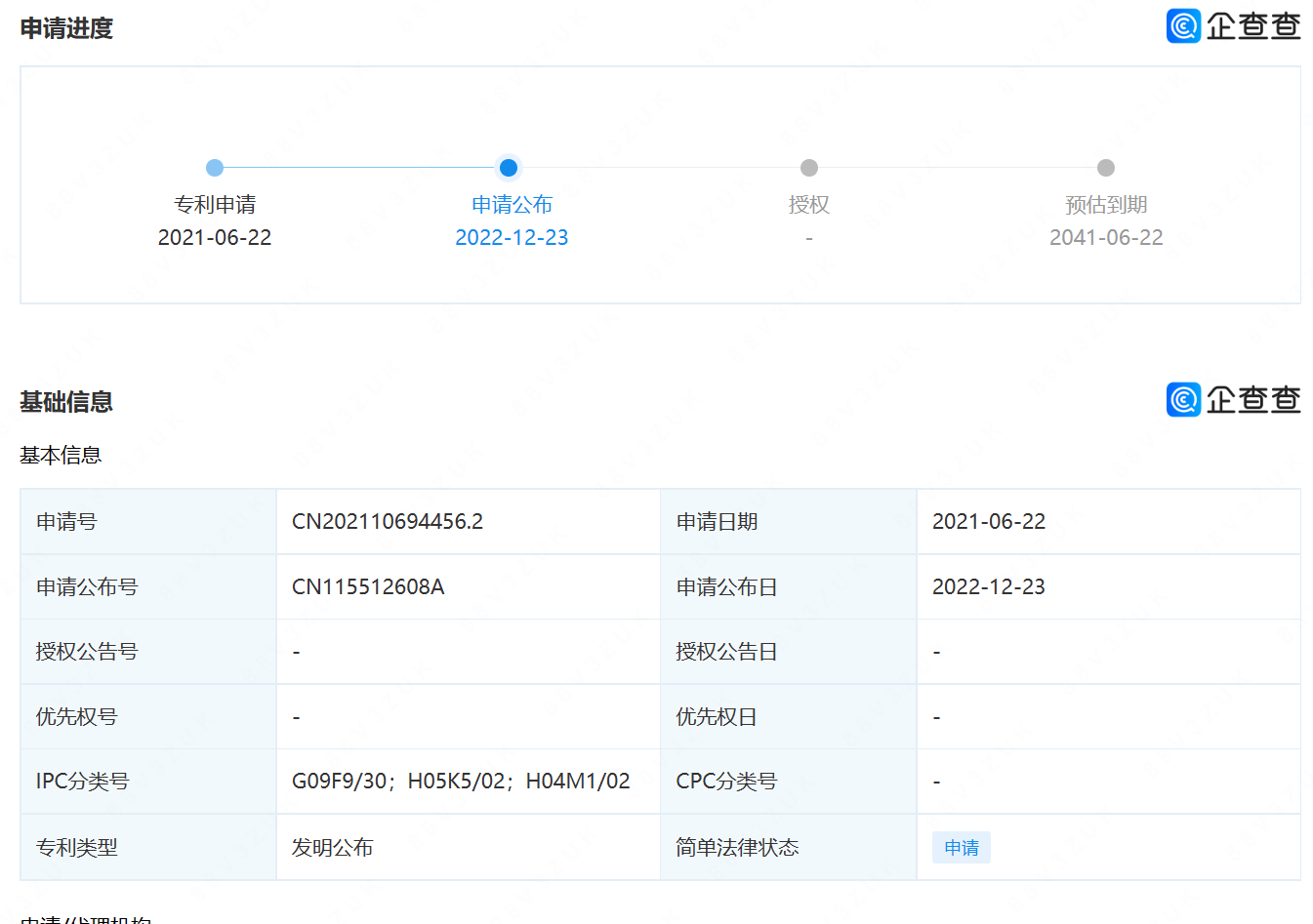Click the publication number CN115512608A

pyautogui.click(x=368, y=587)
